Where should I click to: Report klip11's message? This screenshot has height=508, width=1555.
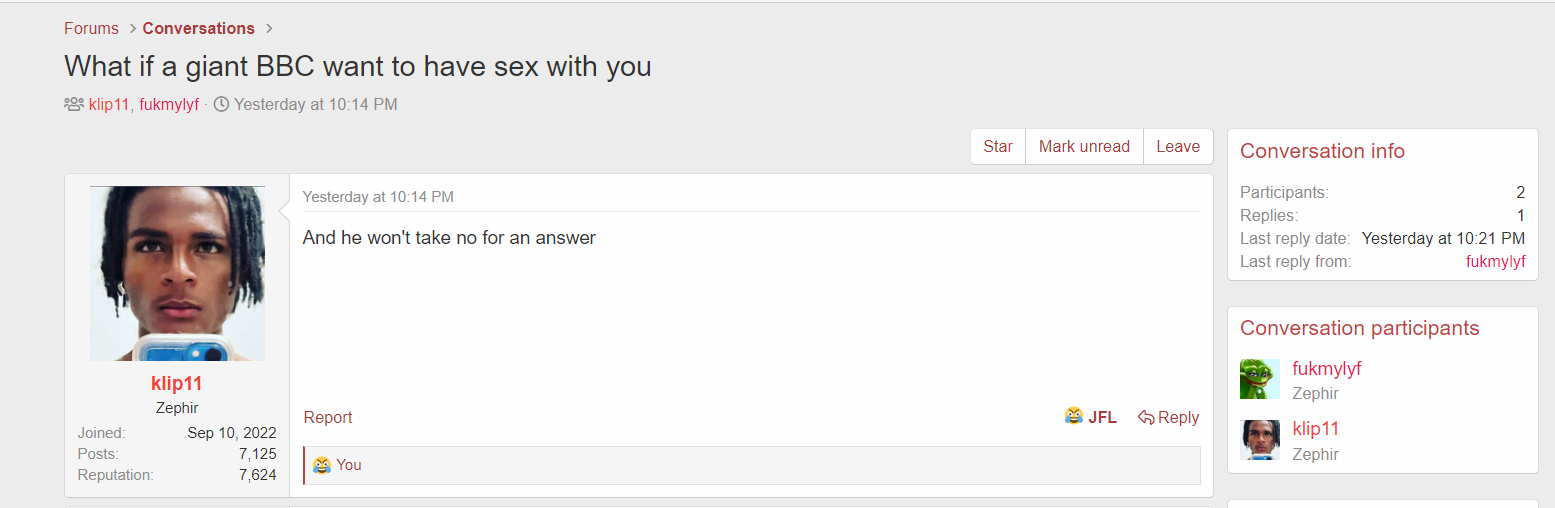point(328,417)
